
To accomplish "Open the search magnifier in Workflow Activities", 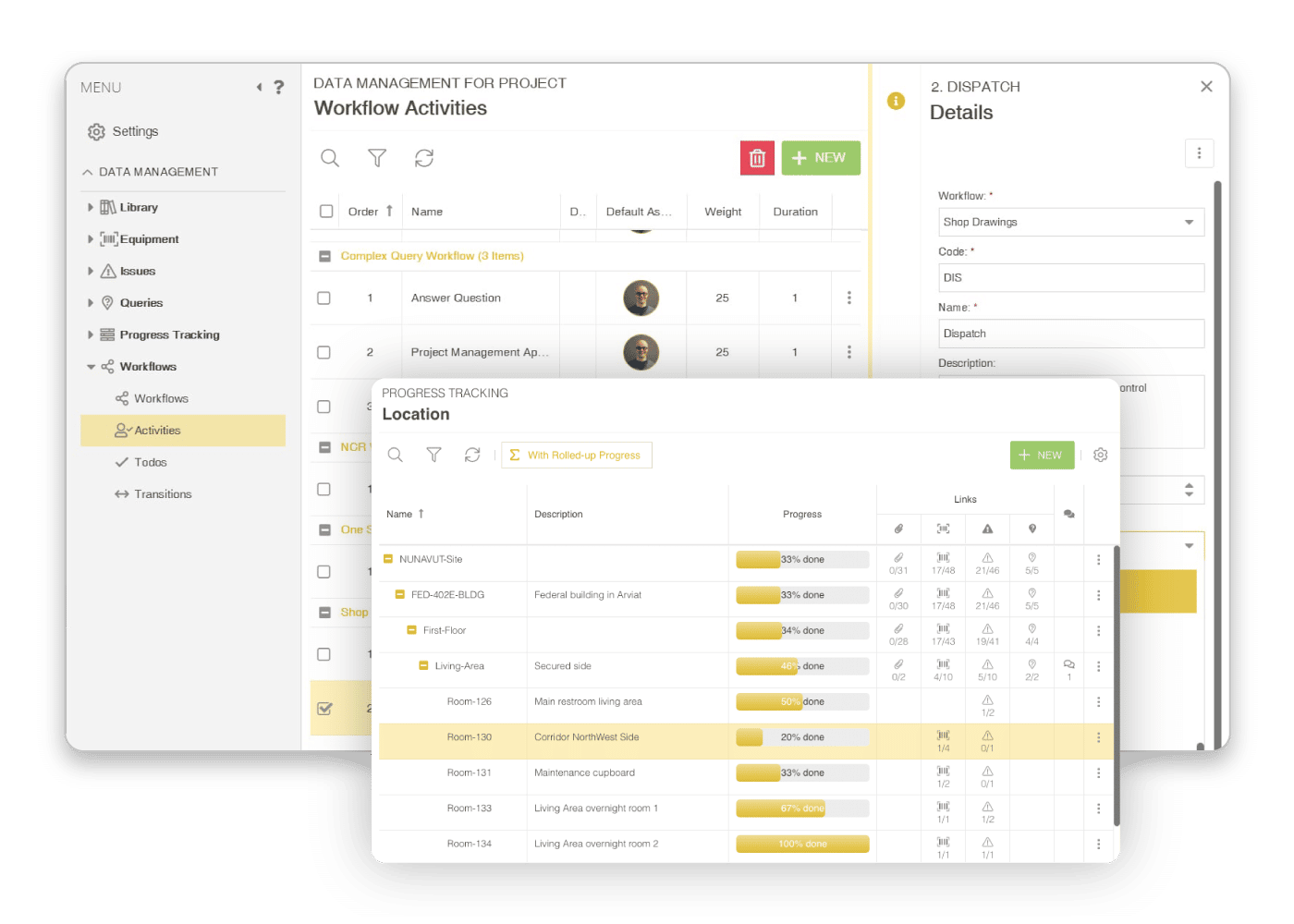I will coord(330,157).
